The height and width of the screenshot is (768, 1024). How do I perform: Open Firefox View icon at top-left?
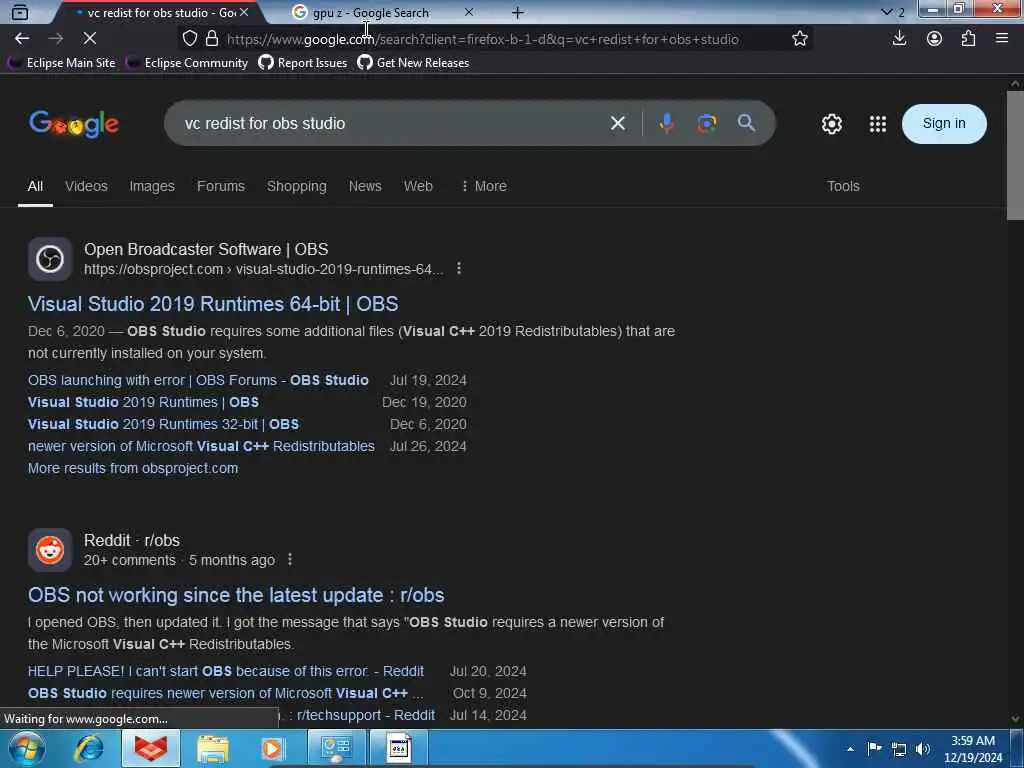[x=20, y=12]
